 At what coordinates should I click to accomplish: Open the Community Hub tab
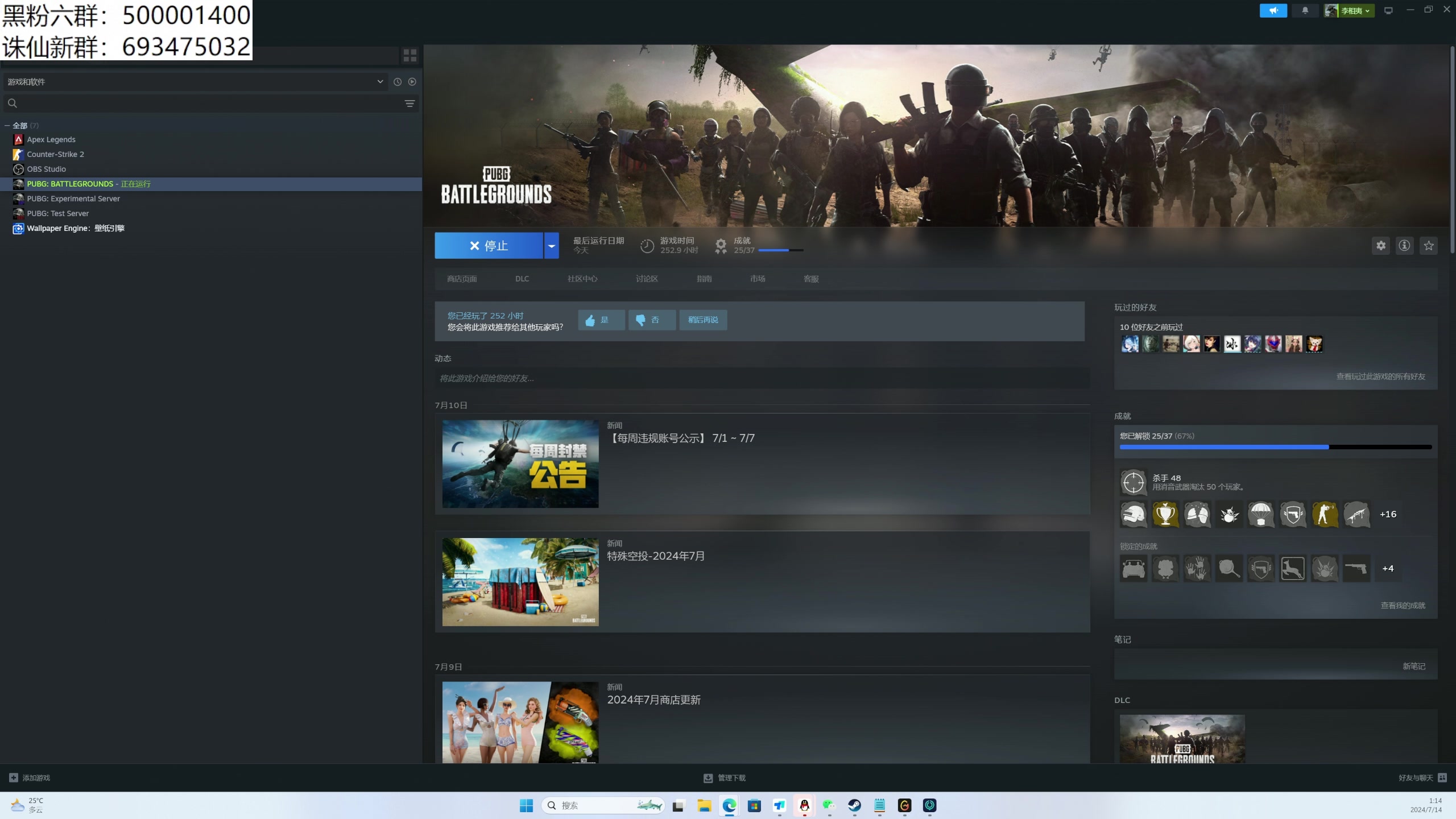pyautogui.click(x=582, y=279)
